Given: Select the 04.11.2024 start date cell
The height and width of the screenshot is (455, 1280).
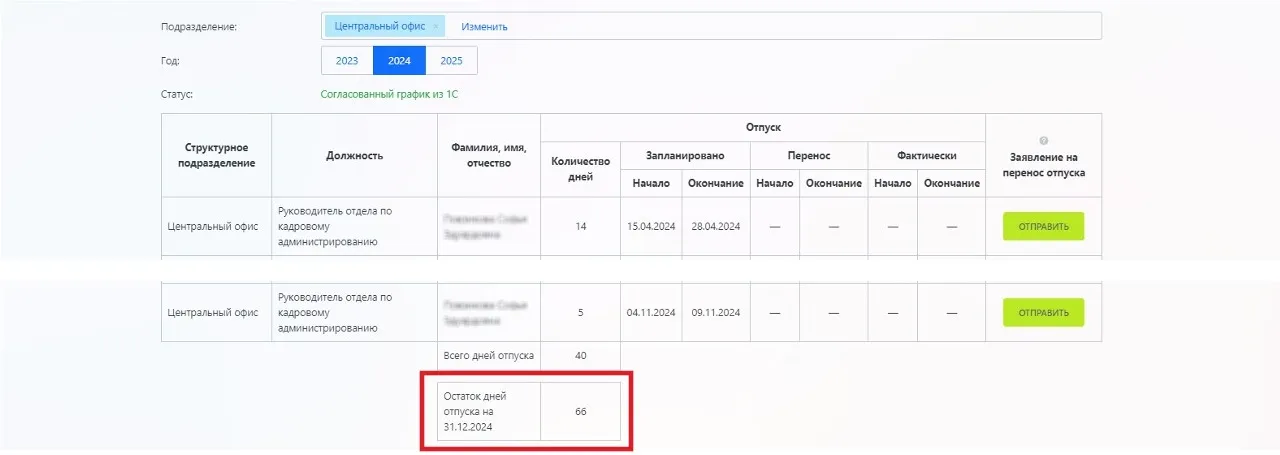Looking at the screenshot, I should tap(651, 313).
